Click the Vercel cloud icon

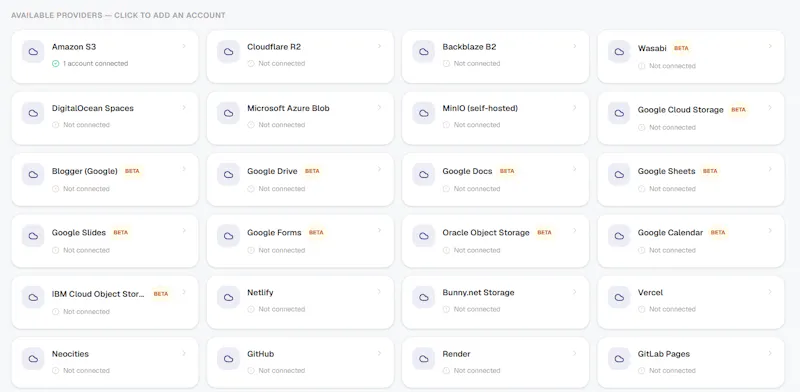(619, 297)
